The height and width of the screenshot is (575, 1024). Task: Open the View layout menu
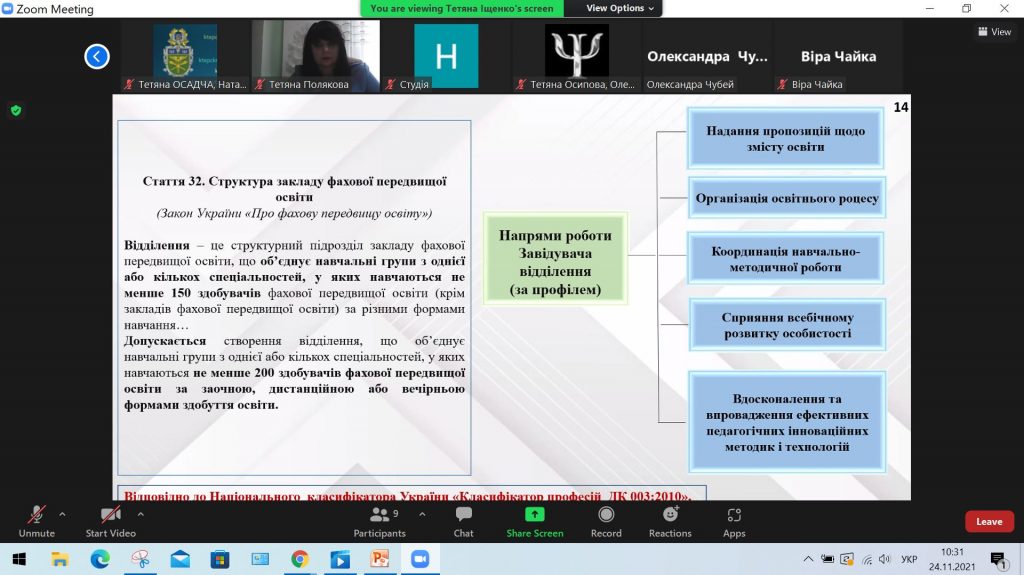[994, 32]
